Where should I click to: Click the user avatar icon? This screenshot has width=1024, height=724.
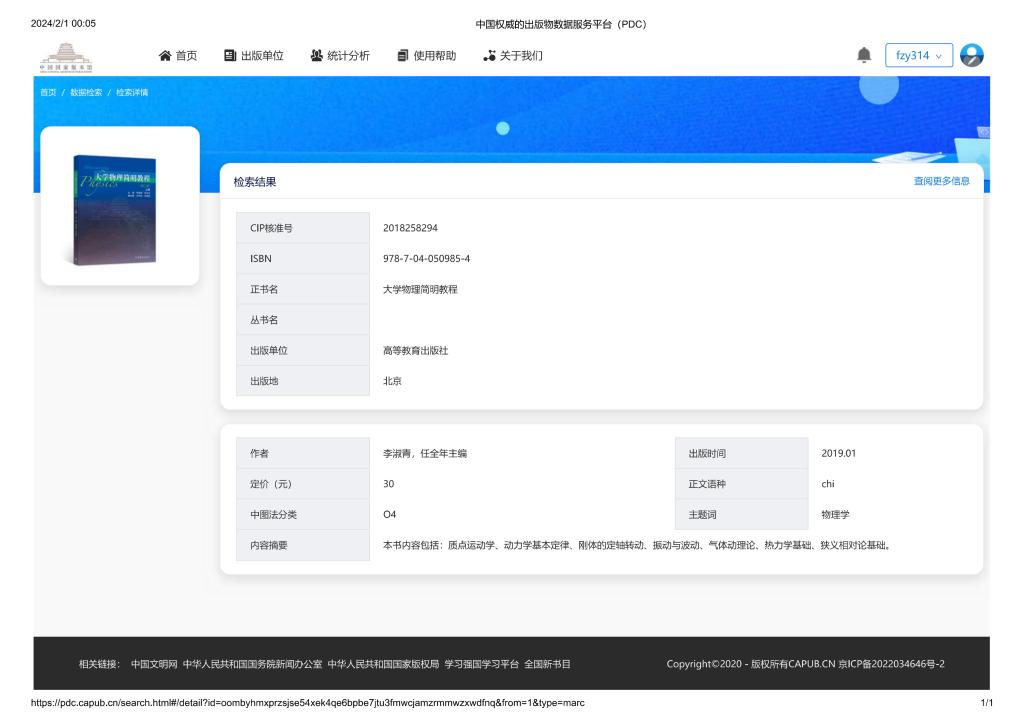click(x=972, y=55)
